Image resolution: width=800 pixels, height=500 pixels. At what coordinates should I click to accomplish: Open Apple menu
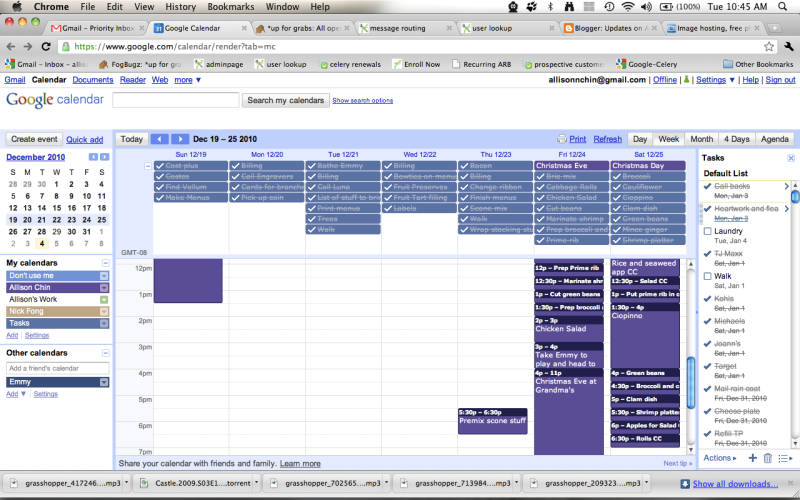17,6
